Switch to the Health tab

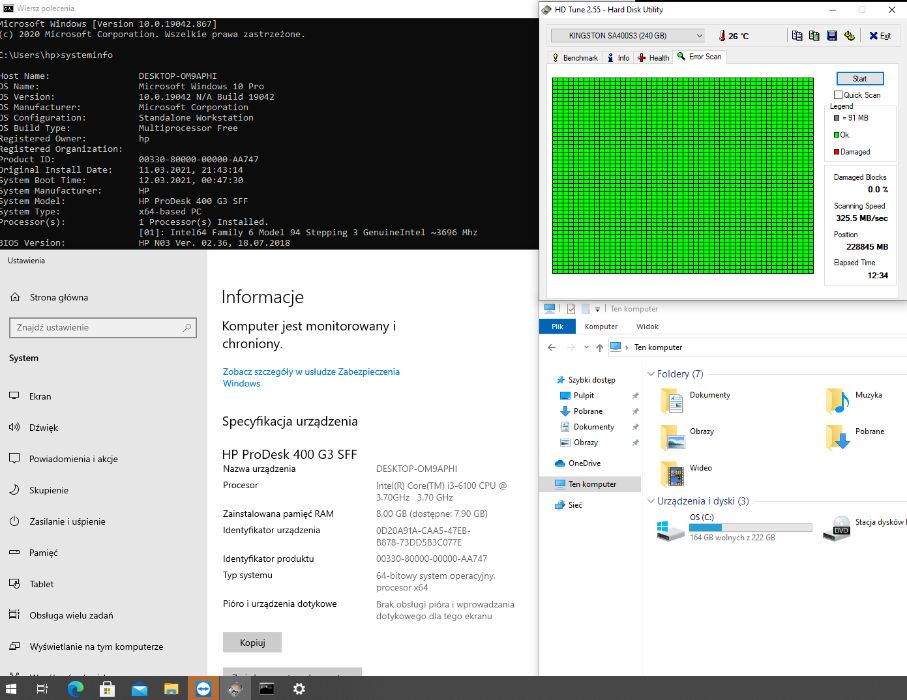coord(654,58)
